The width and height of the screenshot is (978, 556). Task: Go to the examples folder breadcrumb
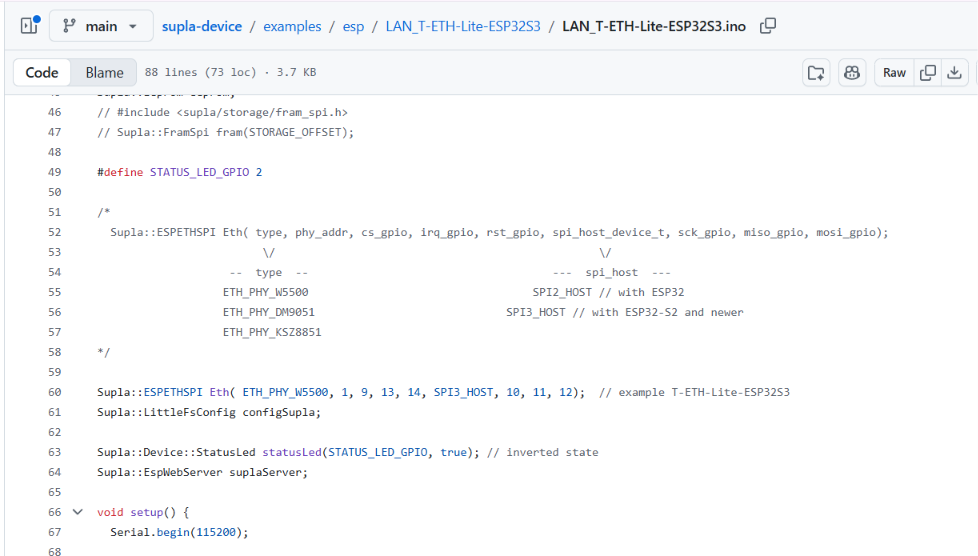tap(292, 26)
